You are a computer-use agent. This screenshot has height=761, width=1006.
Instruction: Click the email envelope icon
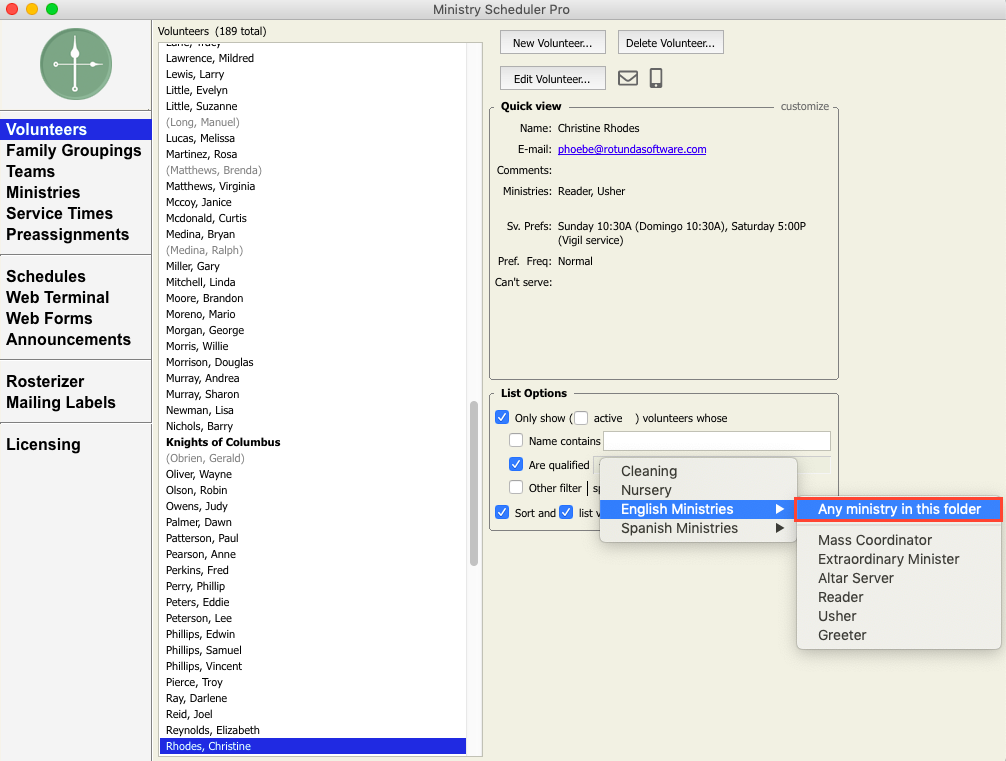[x=628, y=77]
